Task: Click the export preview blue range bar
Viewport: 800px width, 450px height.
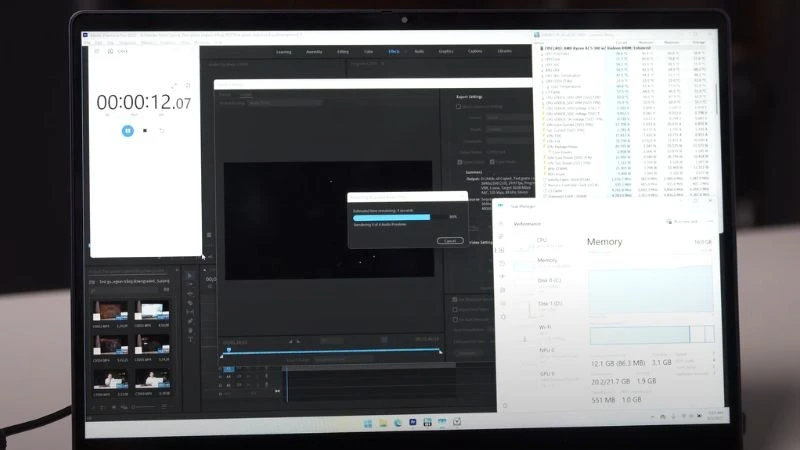Action: pos(332,352)
